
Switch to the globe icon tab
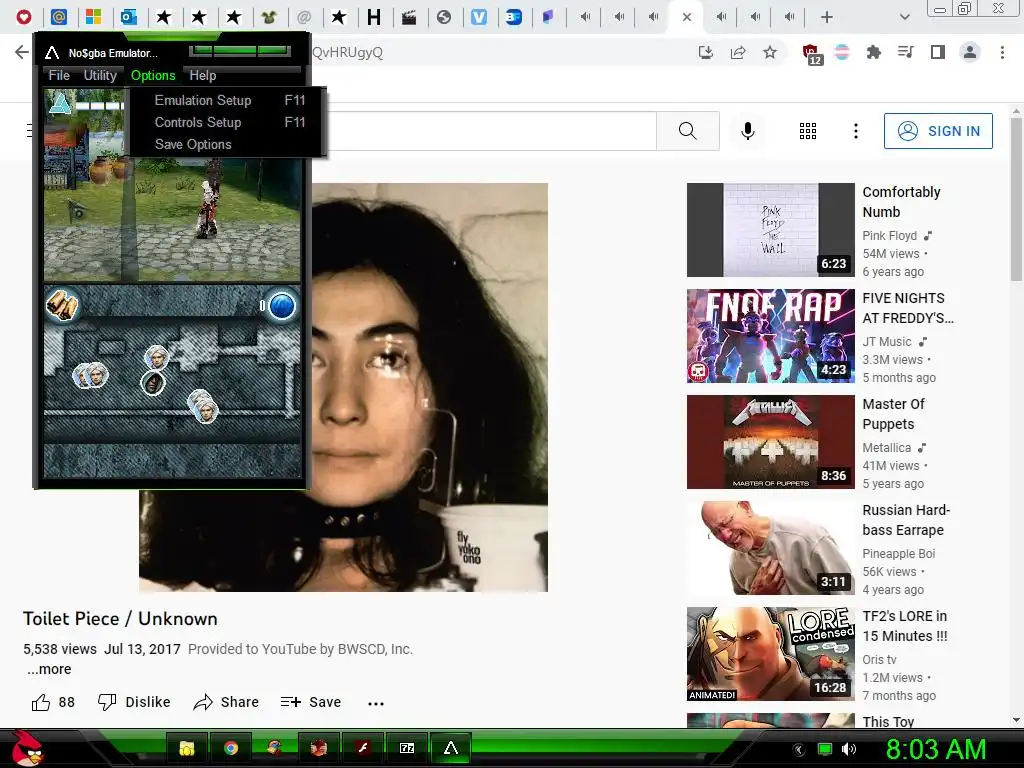click(x=444, y=17)
